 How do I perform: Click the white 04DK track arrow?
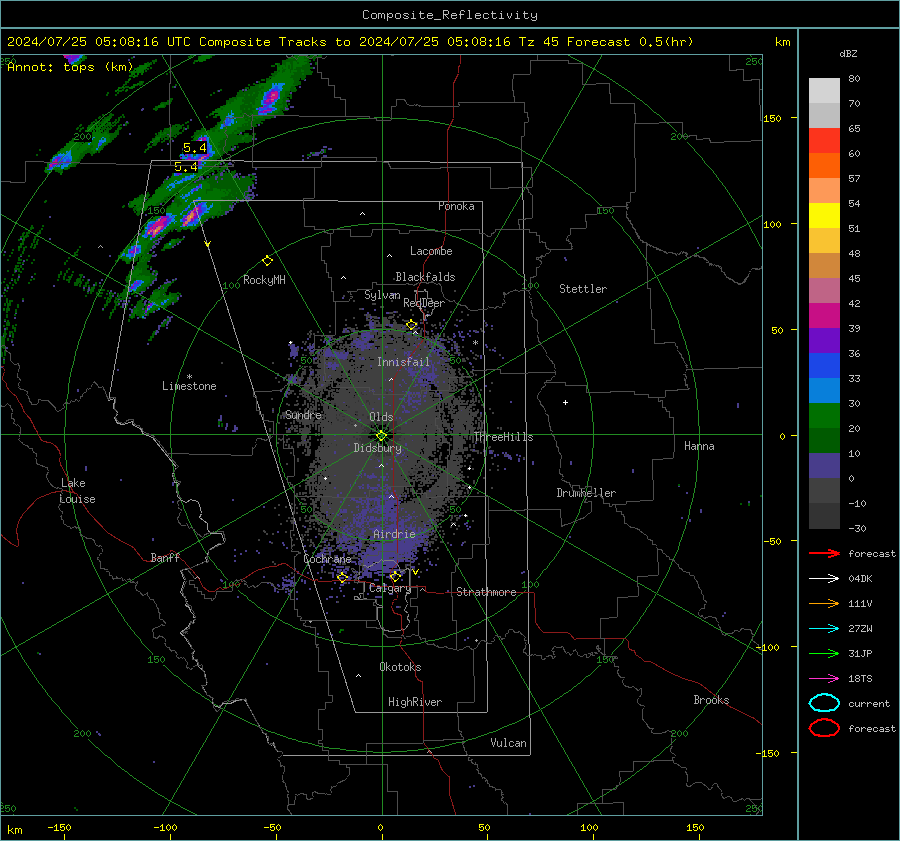pyautogui.click(x=824, y=579)
